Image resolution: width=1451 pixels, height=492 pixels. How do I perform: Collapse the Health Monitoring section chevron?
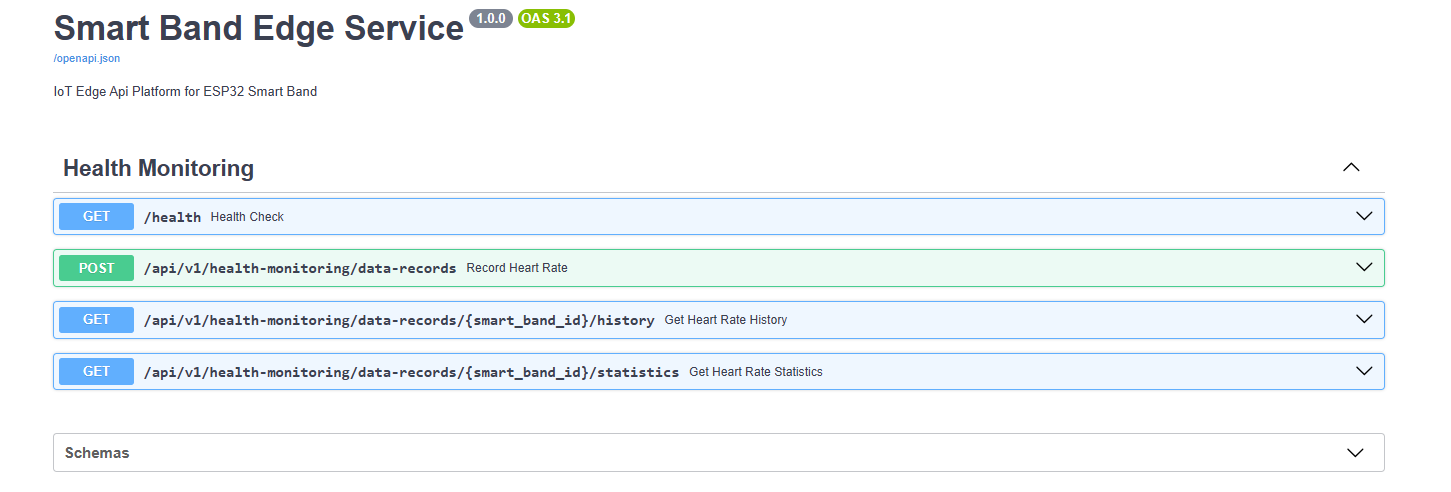(1351, 168)
